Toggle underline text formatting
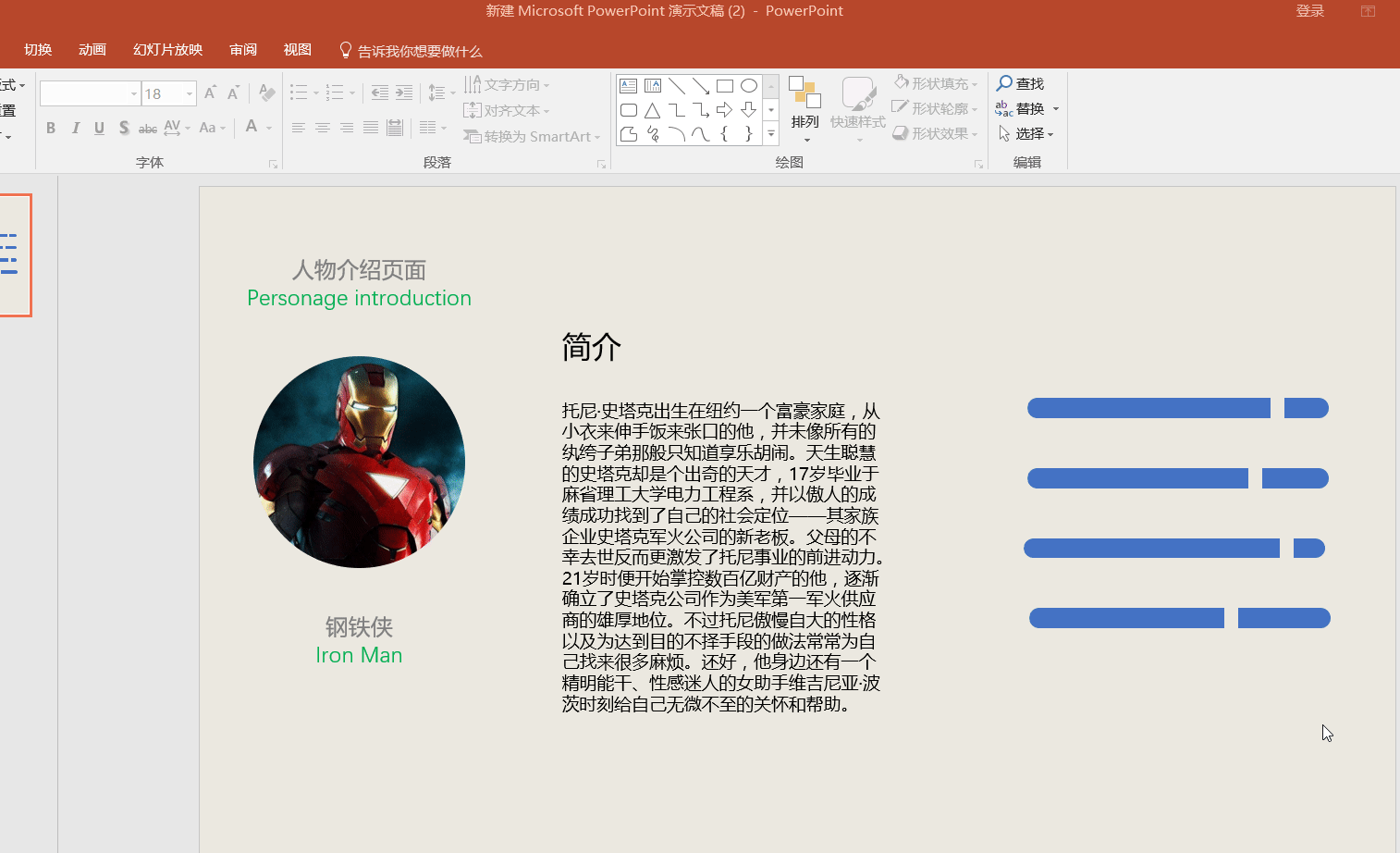 point(99,128)
